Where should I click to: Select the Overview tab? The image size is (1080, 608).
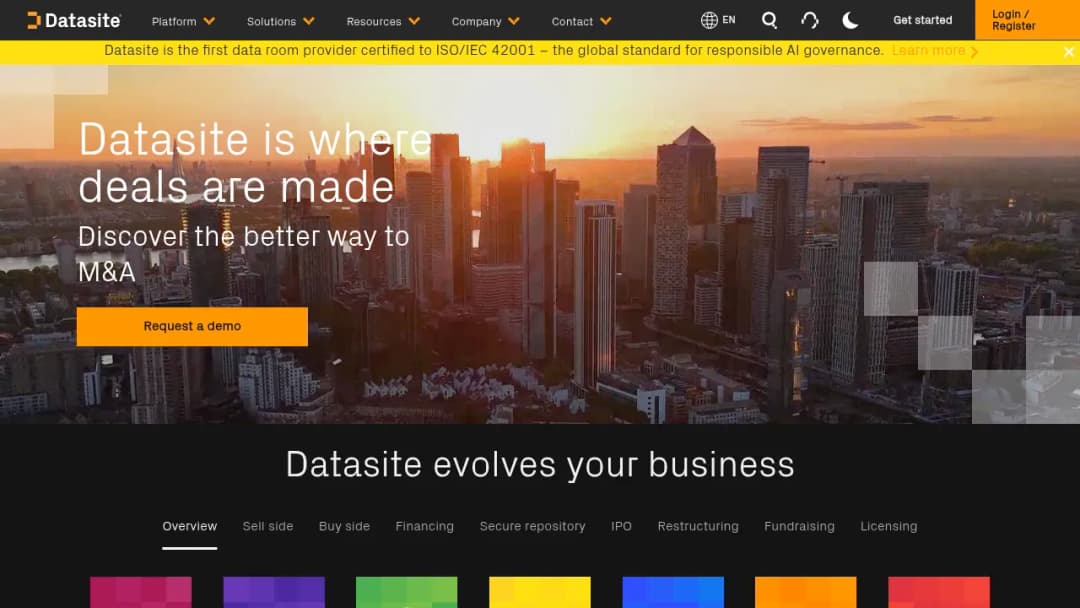click(x=189, y=527)
